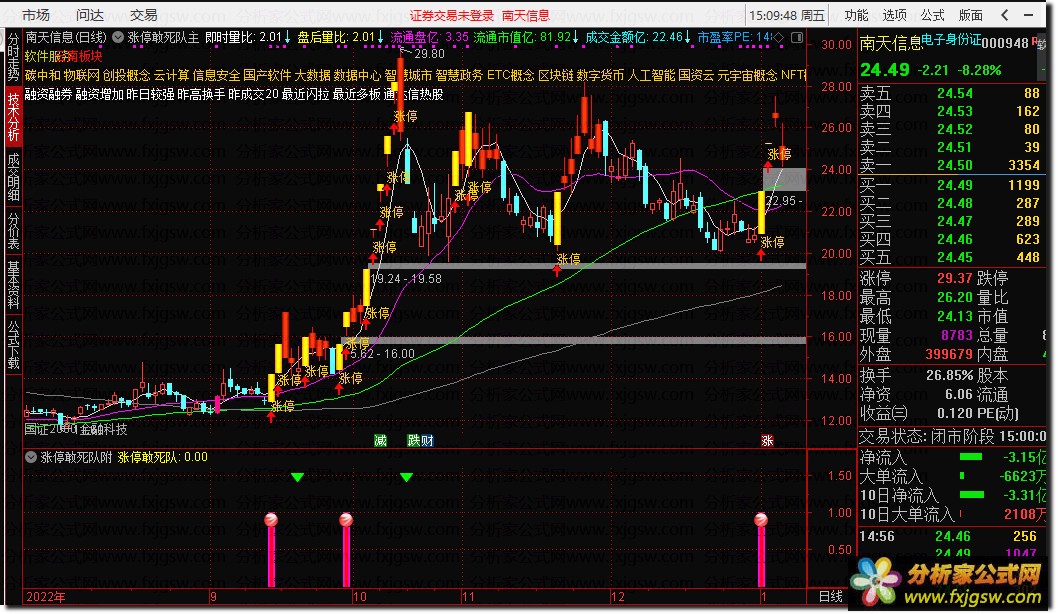Image resolution: width=1058 pixels, height=614 pixels.
Task: Open the 功能 menu
Action: pyautogui.click(x=856, y=15)
